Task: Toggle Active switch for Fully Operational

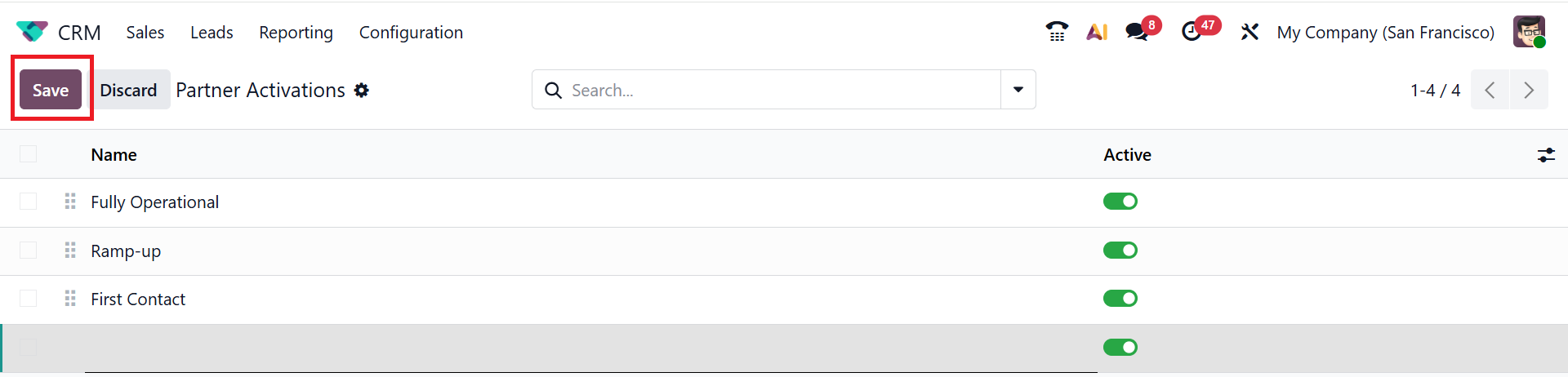Action: coord(1120,202)
